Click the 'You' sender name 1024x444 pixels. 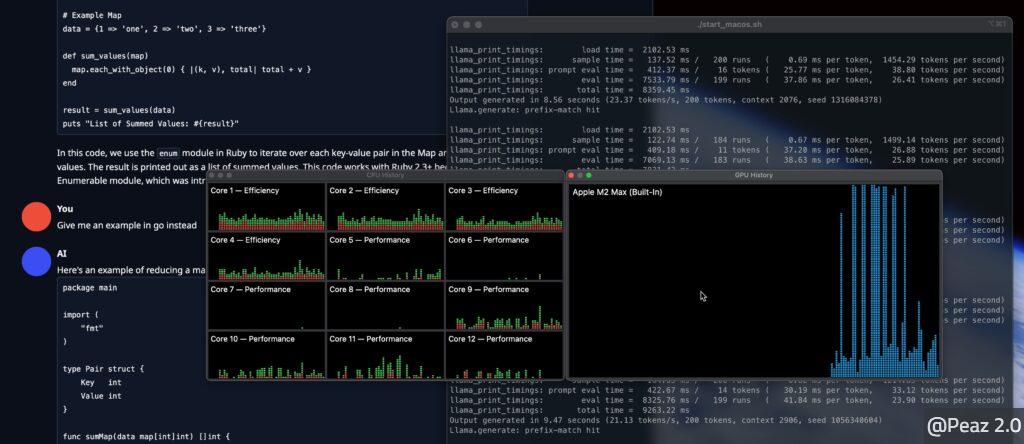(65, 209)
